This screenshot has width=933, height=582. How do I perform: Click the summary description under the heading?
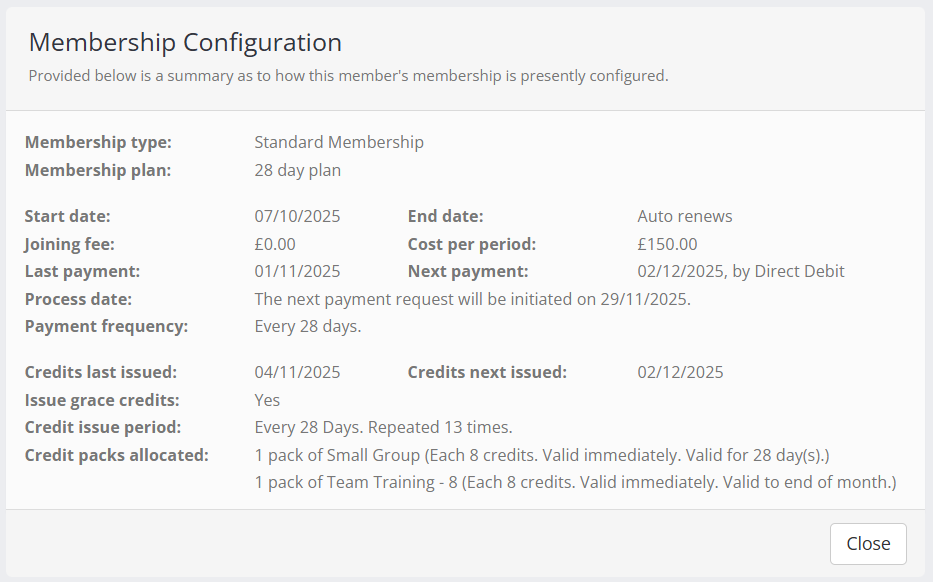click(x=348, y=76)
